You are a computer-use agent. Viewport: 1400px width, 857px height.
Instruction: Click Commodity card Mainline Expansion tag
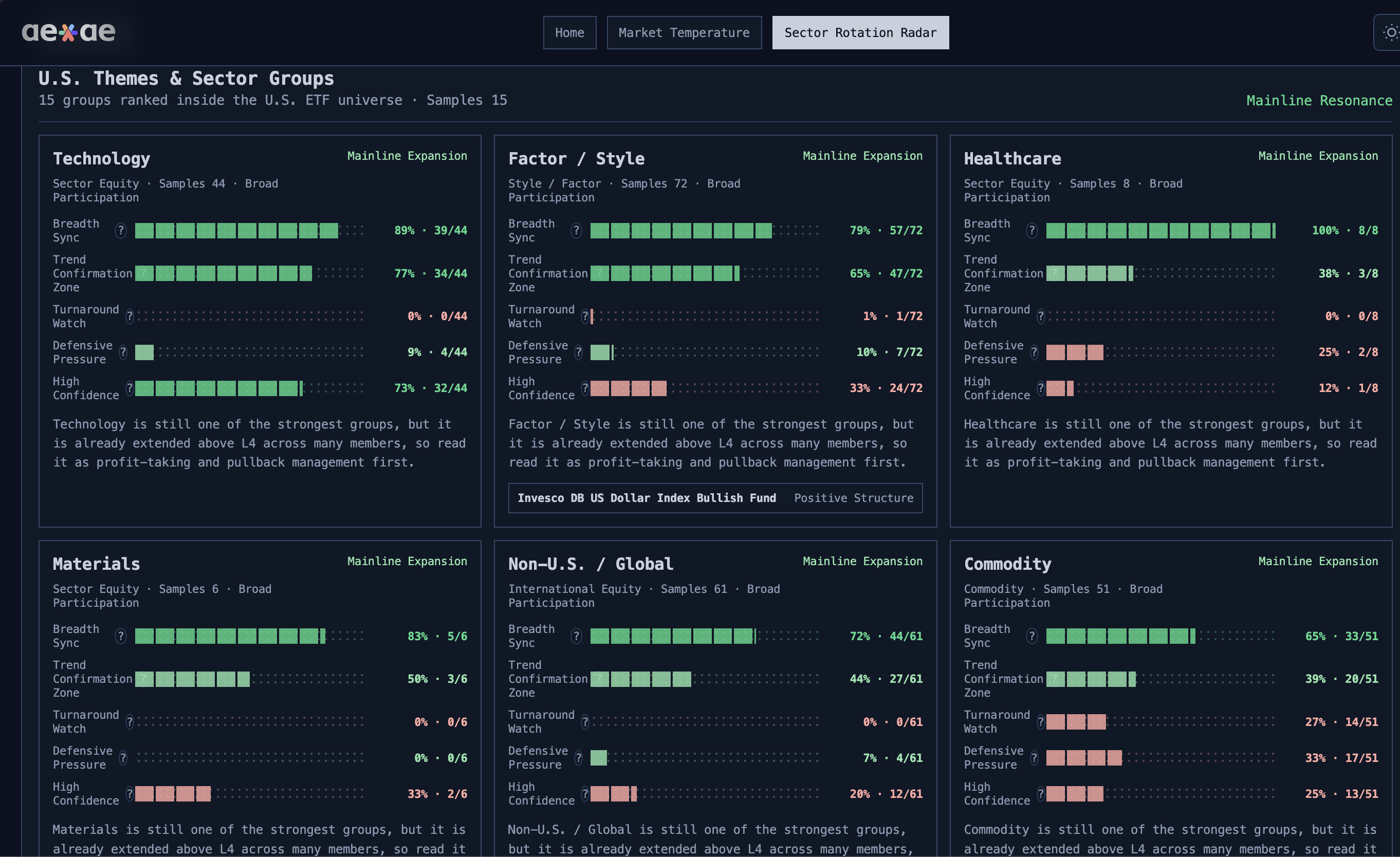[1318, 561]
